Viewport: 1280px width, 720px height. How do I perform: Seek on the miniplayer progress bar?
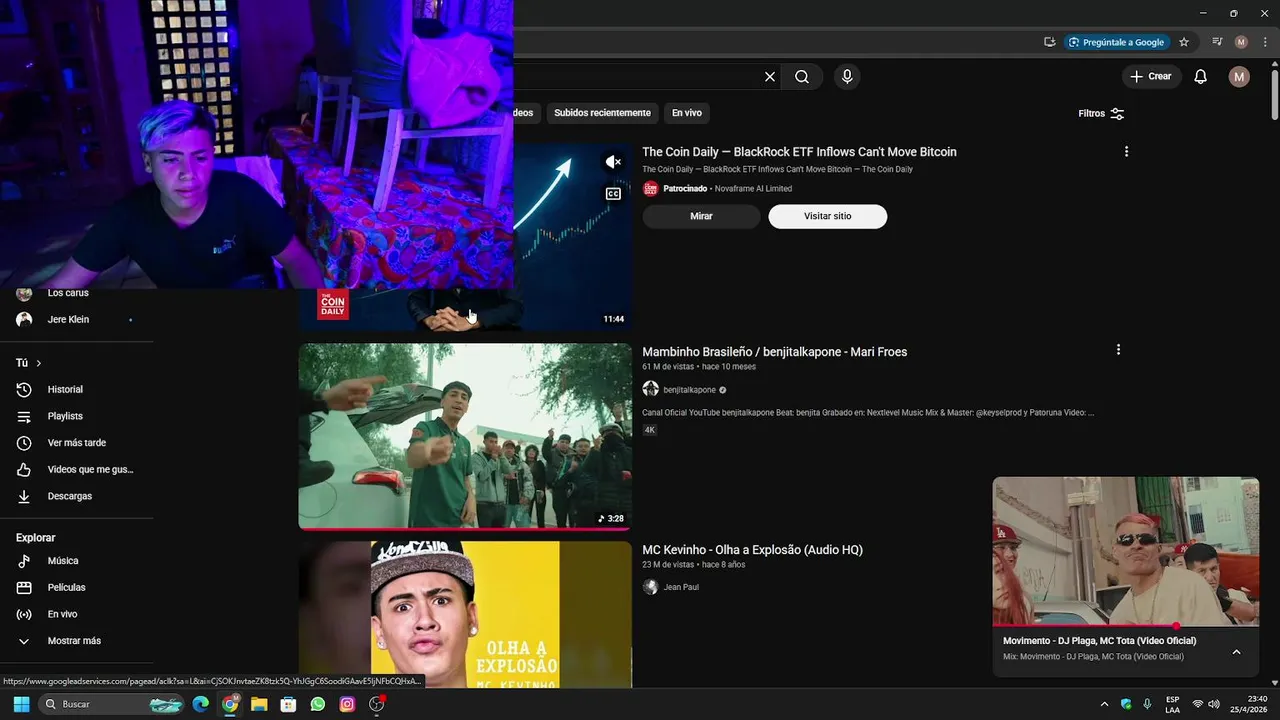pos(1125,626)
